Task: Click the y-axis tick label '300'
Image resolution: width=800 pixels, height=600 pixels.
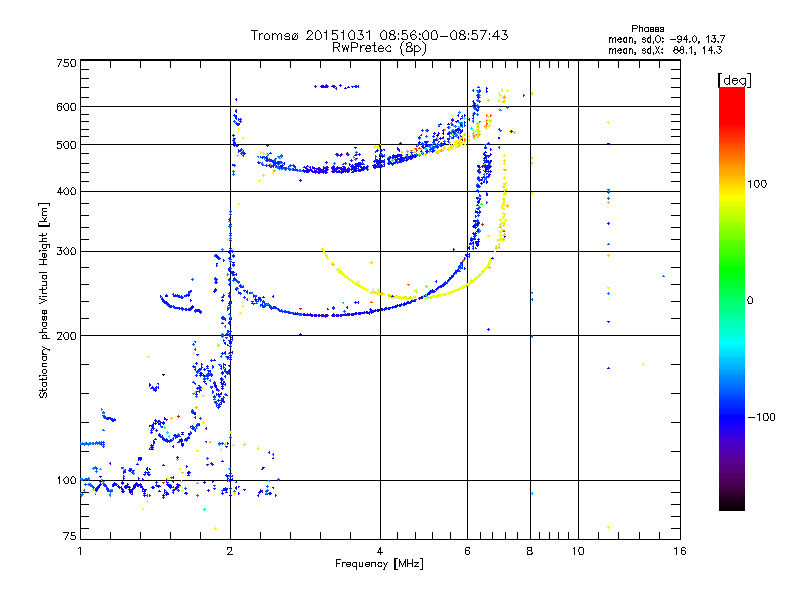Action: (x=66, y=252)
